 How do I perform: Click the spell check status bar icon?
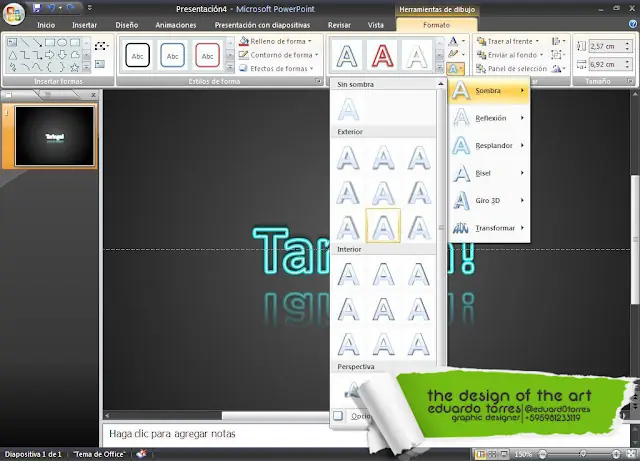point(142,453)
